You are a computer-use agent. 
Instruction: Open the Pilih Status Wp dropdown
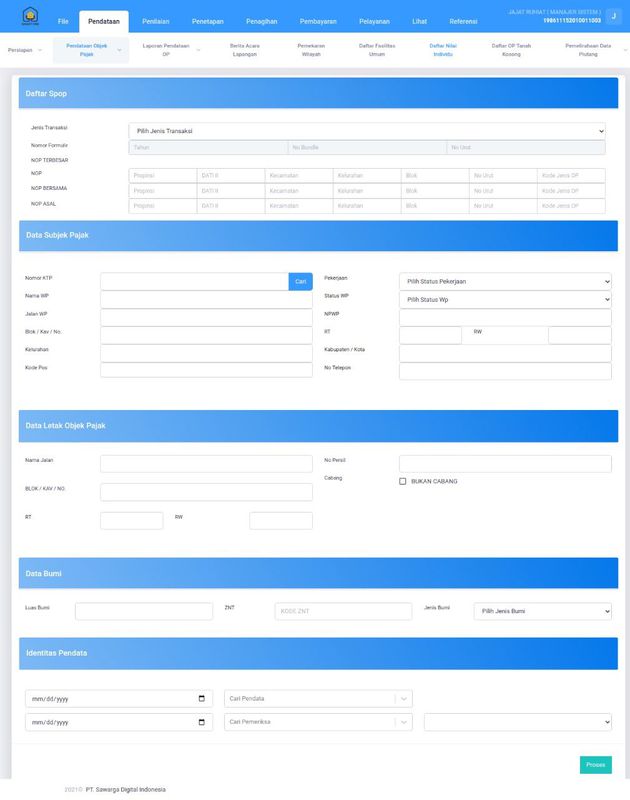tap(505, 299)
